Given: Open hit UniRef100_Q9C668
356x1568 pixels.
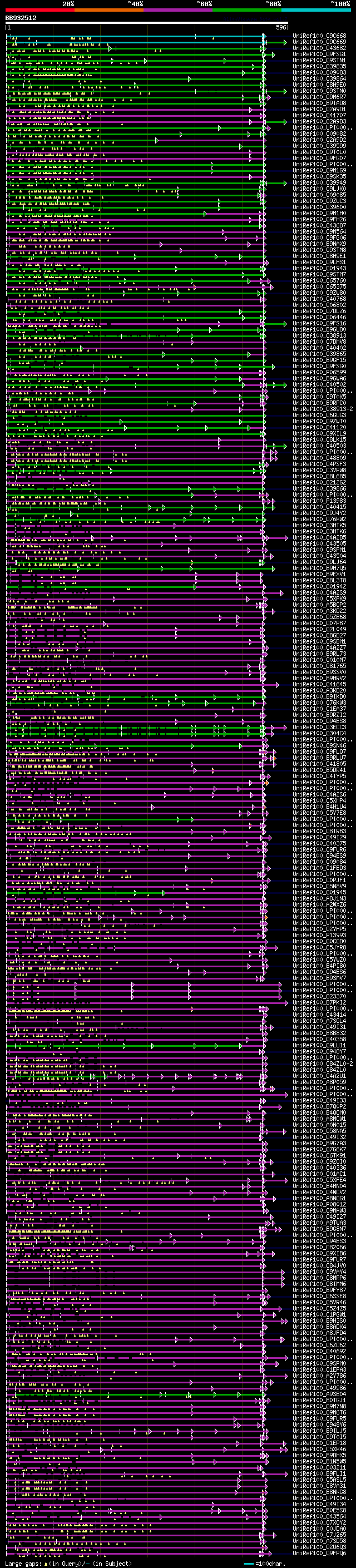Looking at the screenshot, I should pyautogui.click(x=319, y=36).
